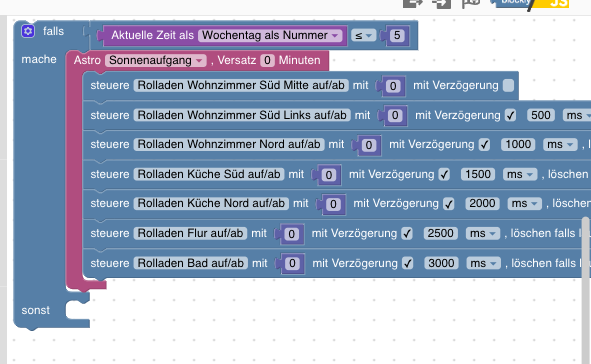Toggle delay checkbox on Küche Süd row

coord(444,174)
